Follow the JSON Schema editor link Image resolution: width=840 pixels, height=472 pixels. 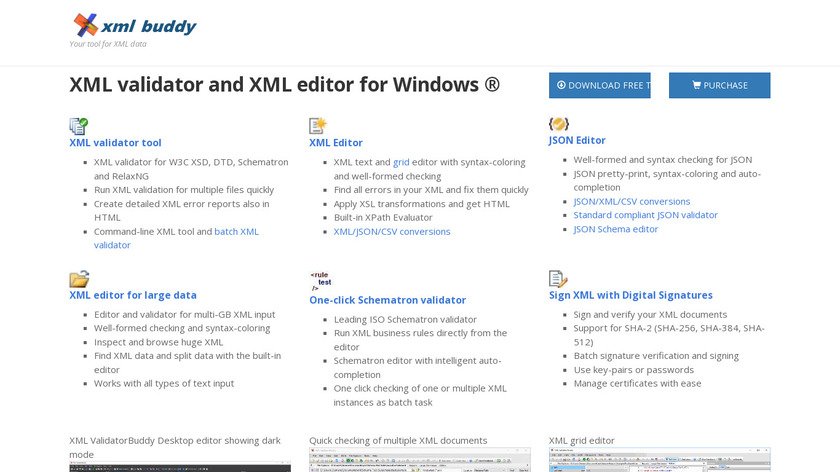[x=616, y=229]
